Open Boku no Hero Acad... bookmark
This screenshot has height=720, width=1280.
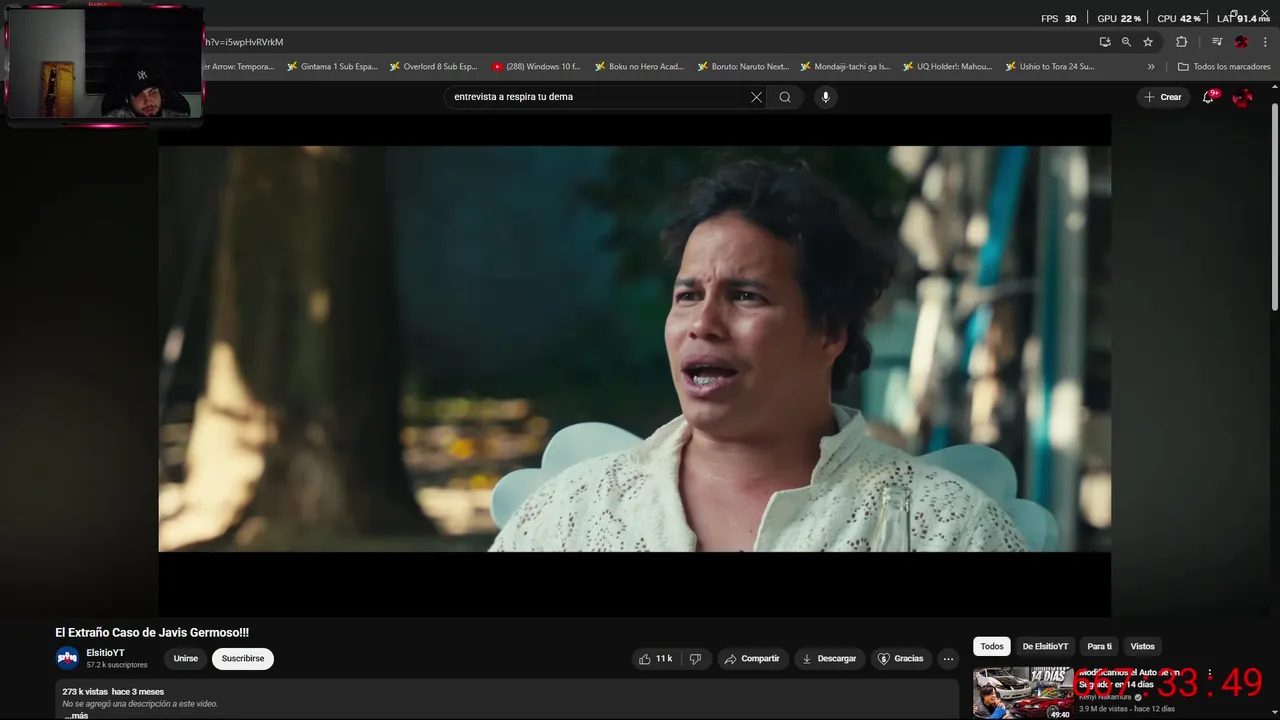point(639,67)
